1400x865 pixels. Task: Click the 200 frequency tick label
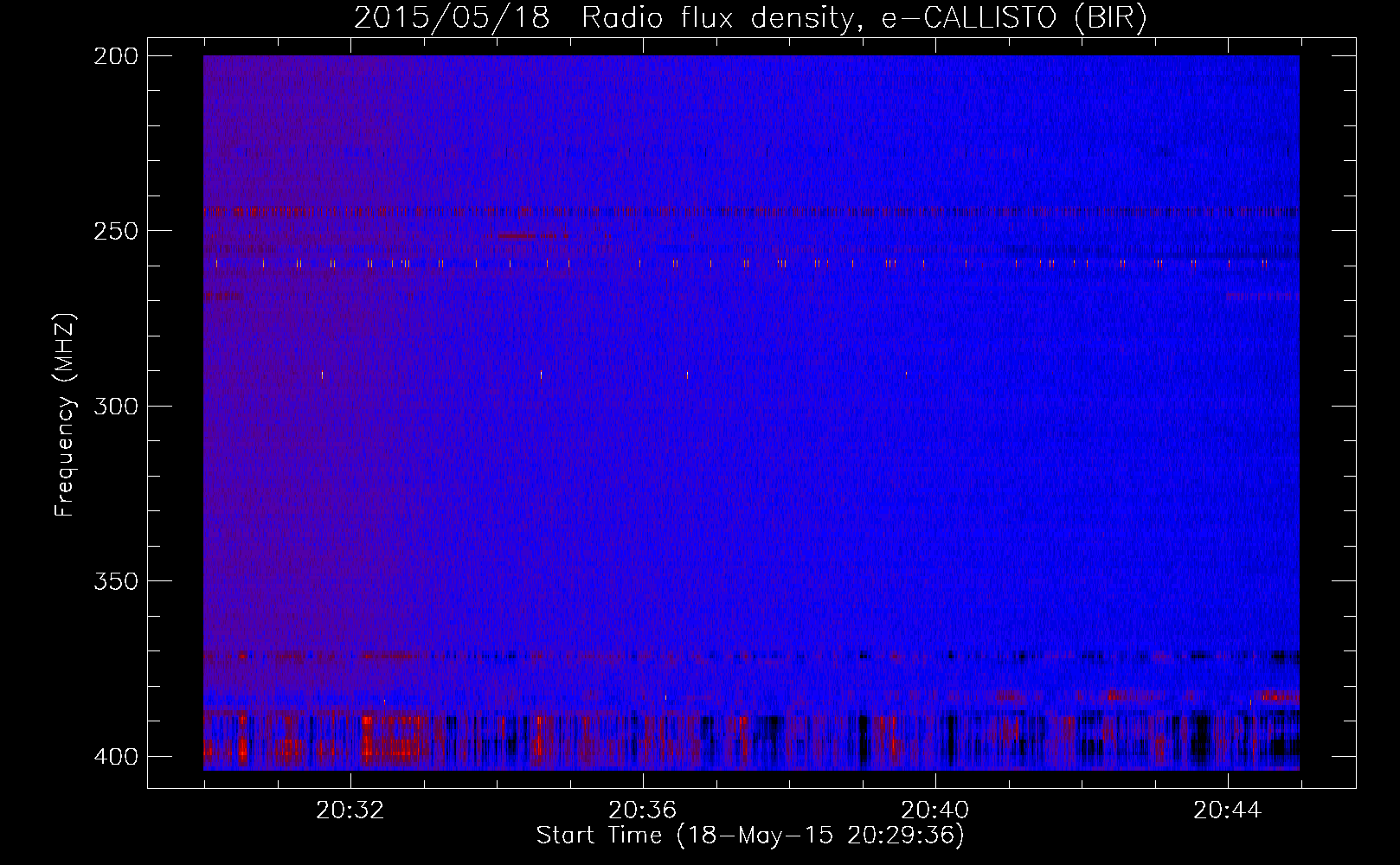tap(116, 56)
